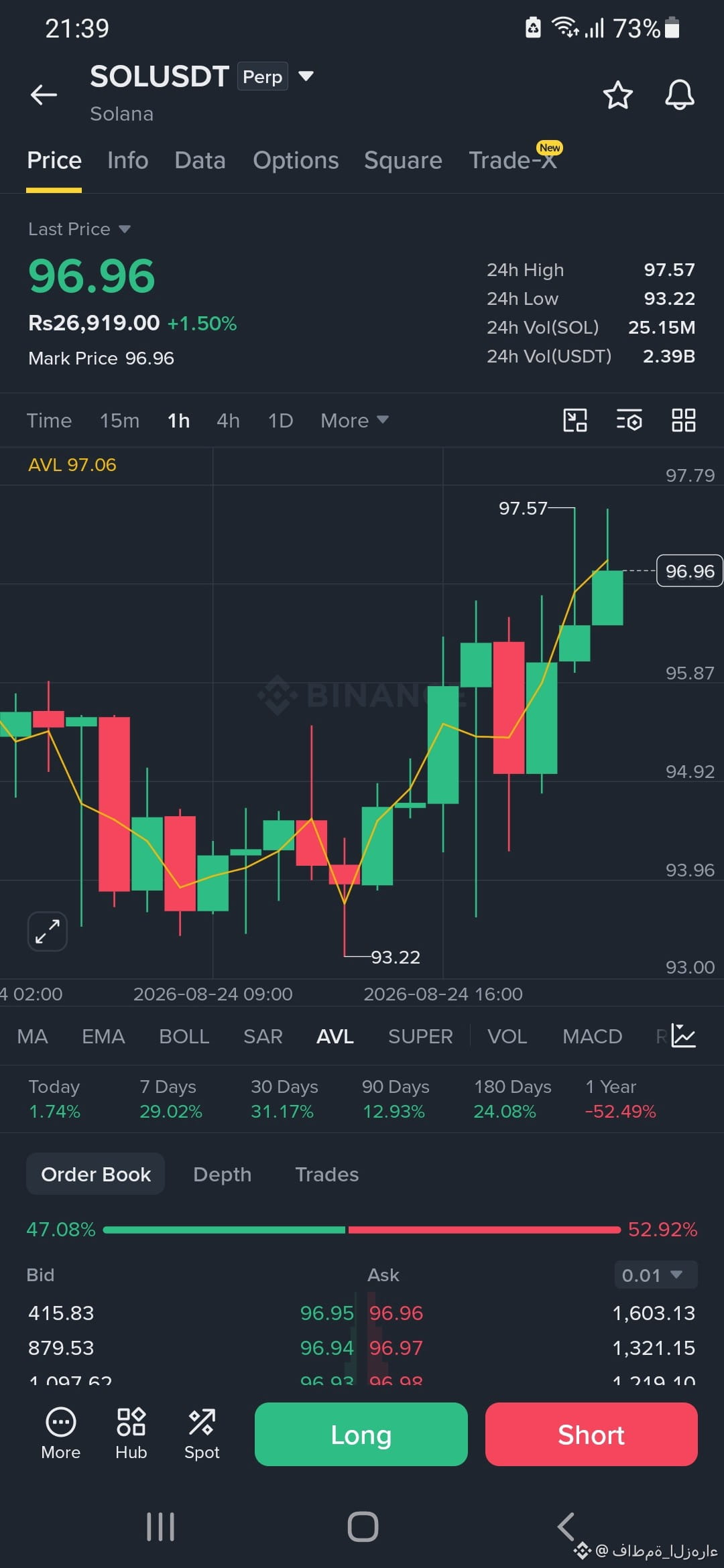Open indicator settings chart icon
724x1568 pixels.
point(683,1036)
